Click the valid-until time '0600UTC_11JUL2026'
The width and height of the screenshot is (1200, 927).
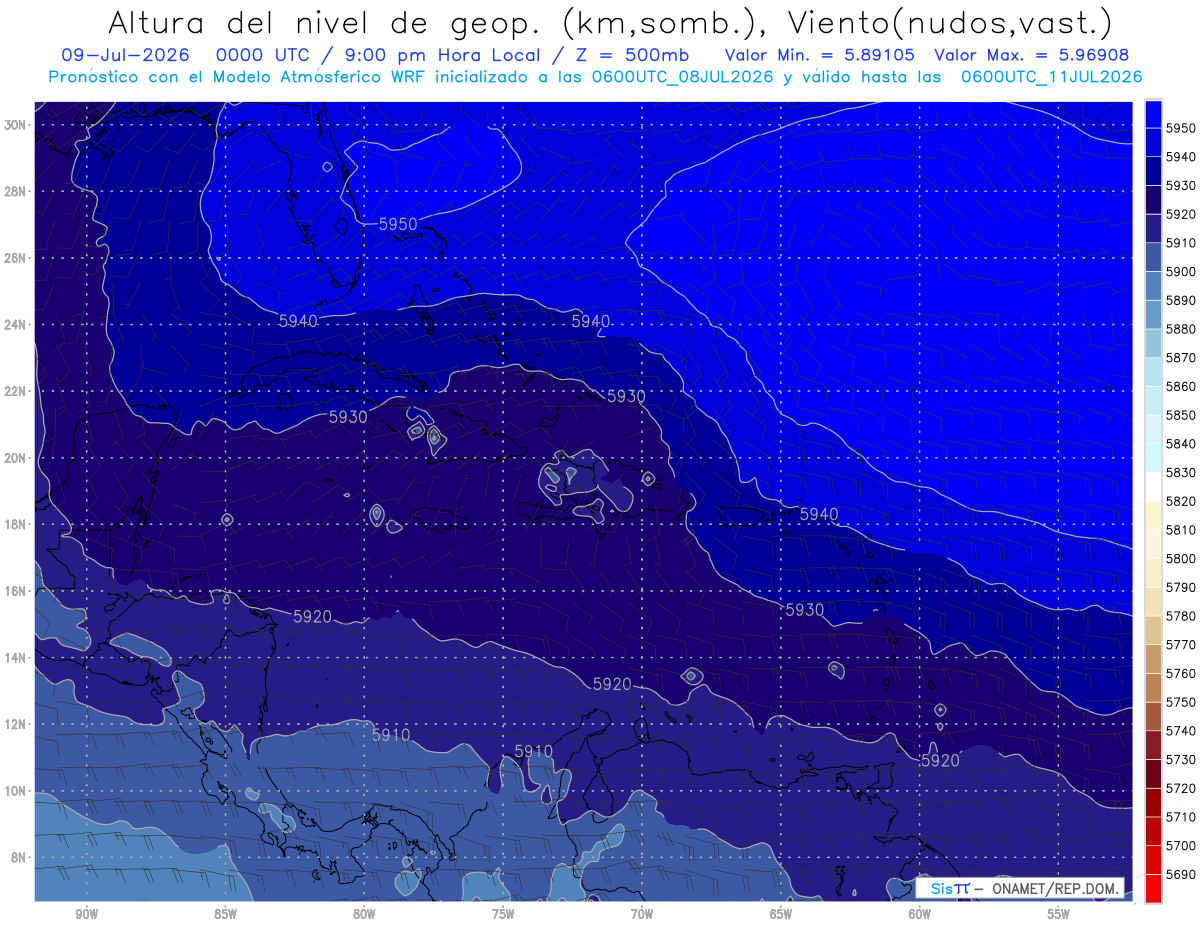point(1051,76)
